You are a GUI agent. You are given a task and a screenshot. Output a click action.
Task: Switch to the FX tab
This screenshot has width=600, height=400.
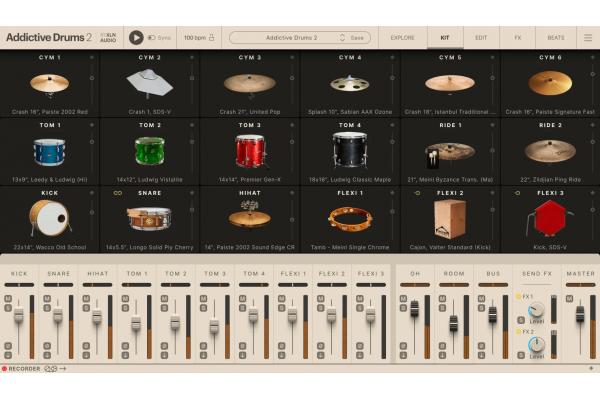pyautogui.click(x=517, y=38)
